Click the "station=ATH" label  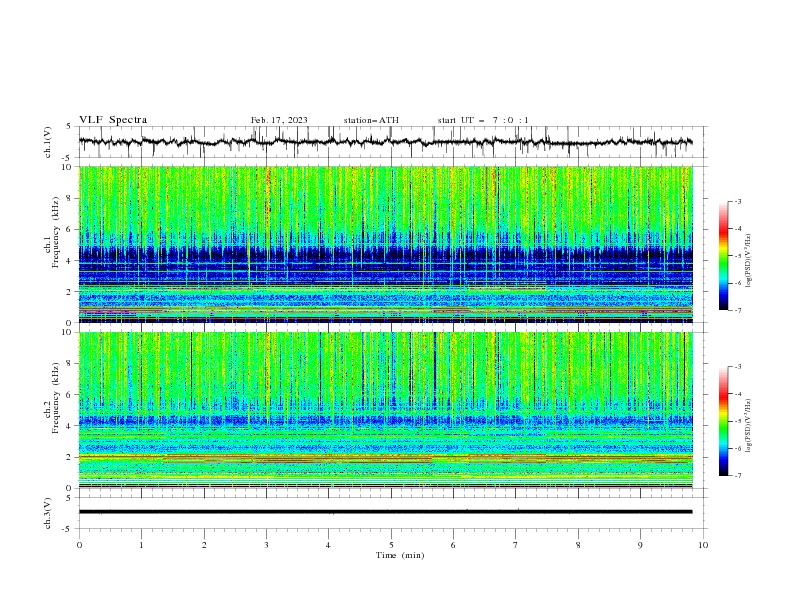click(371, 120)
